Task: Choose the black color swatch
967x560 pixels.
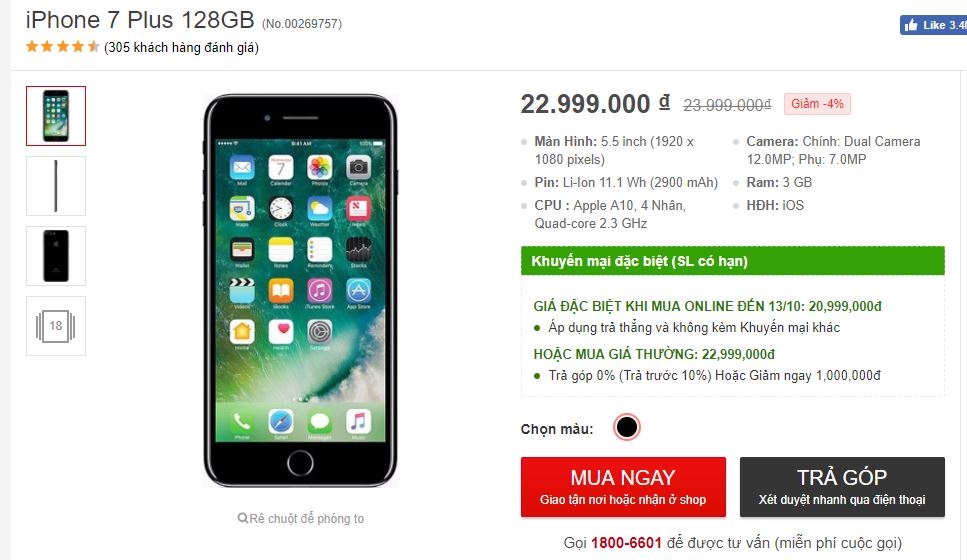Action: (x=627, y=427)
